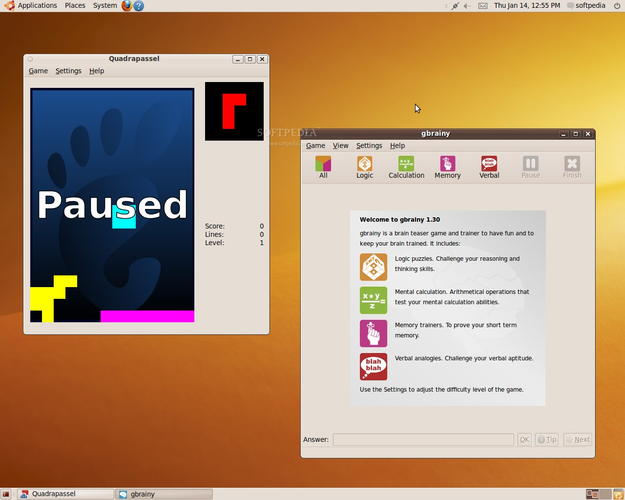This screenshot has width=625, height=500.
Task: Open gbrainy View menu
Action: [x=340, y=146]
